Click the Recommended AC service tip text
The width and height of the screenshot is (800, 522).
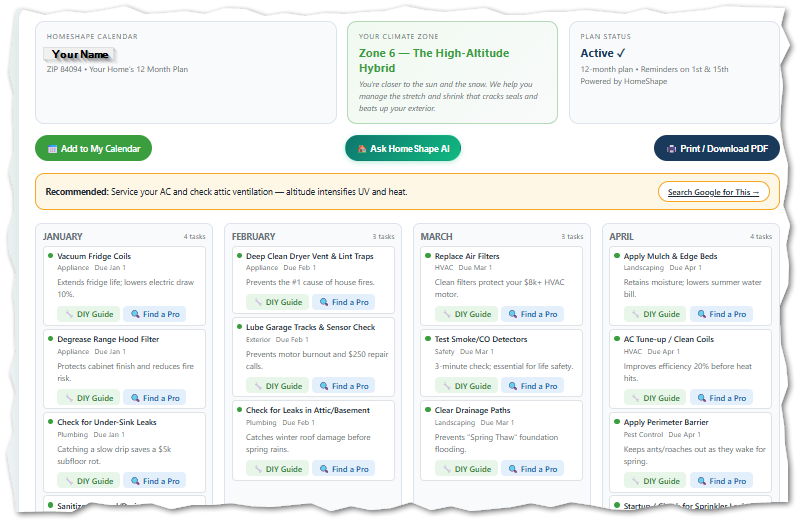click(x=226, y=192)
